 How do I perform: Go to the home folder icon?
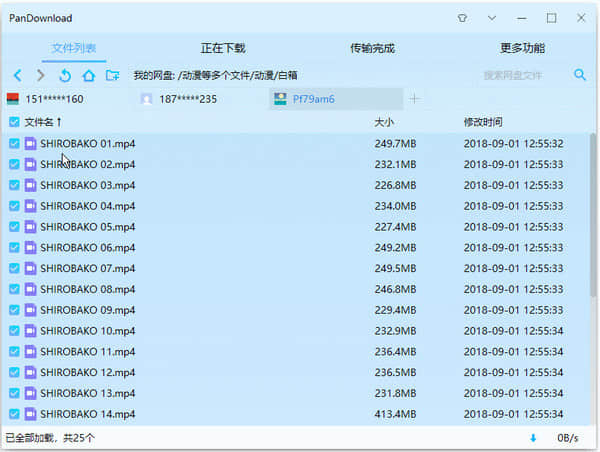pos(89,75)
